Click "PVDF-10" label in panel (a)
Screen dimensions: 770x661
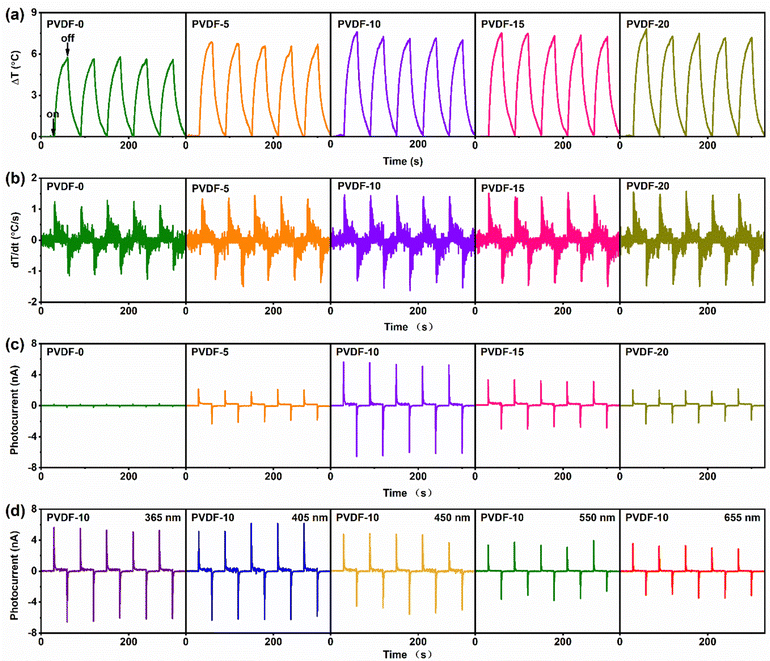[359, 24]
